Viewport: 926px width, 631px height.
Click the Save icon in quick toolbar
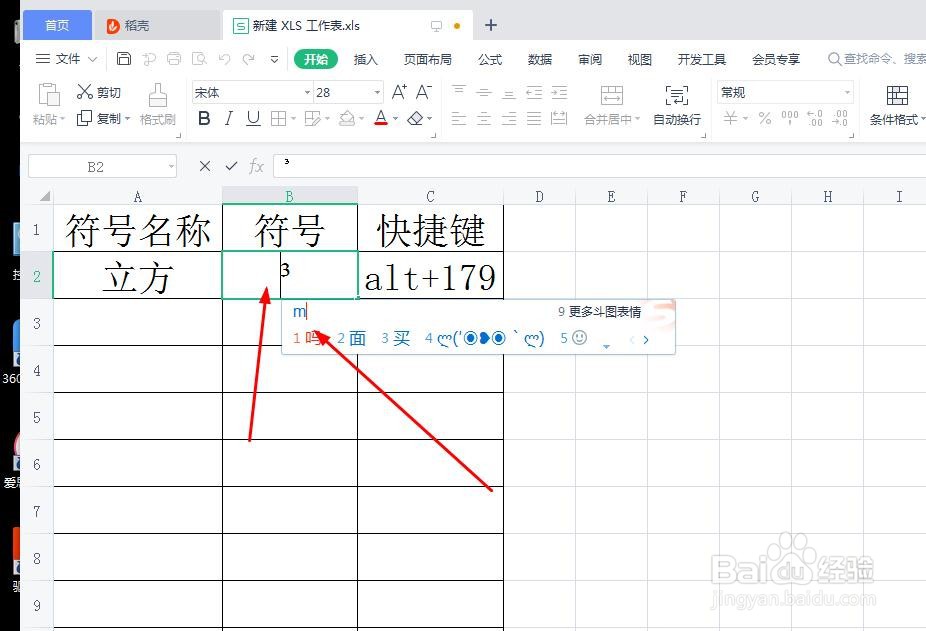[123, 58]
